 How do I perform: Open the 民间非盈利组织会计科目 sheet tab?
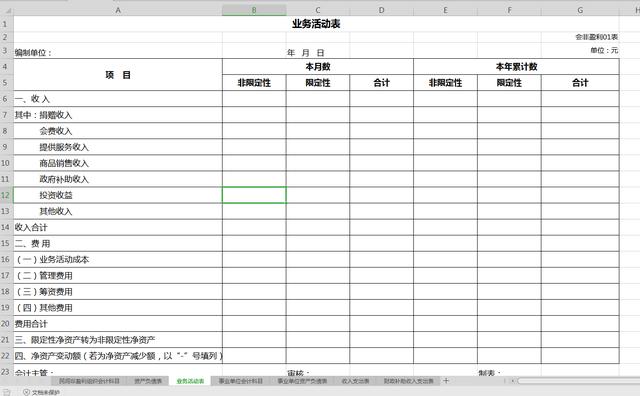pyautogui.click(x=89, y=381)
